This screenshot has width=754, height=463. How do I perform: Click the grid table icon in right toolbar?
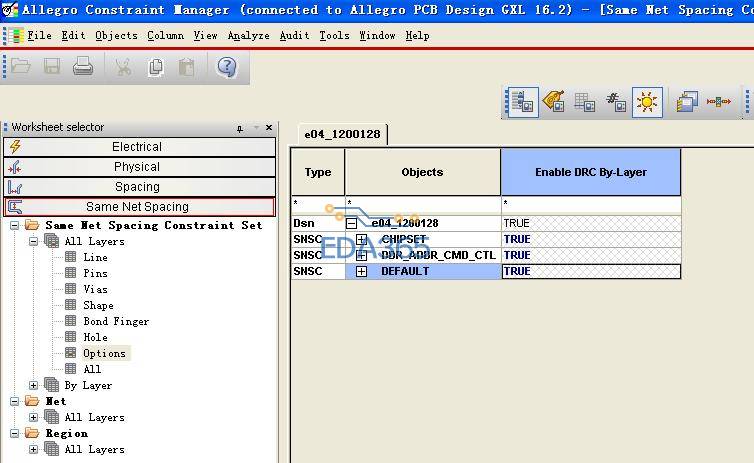[x=584, y=102]
